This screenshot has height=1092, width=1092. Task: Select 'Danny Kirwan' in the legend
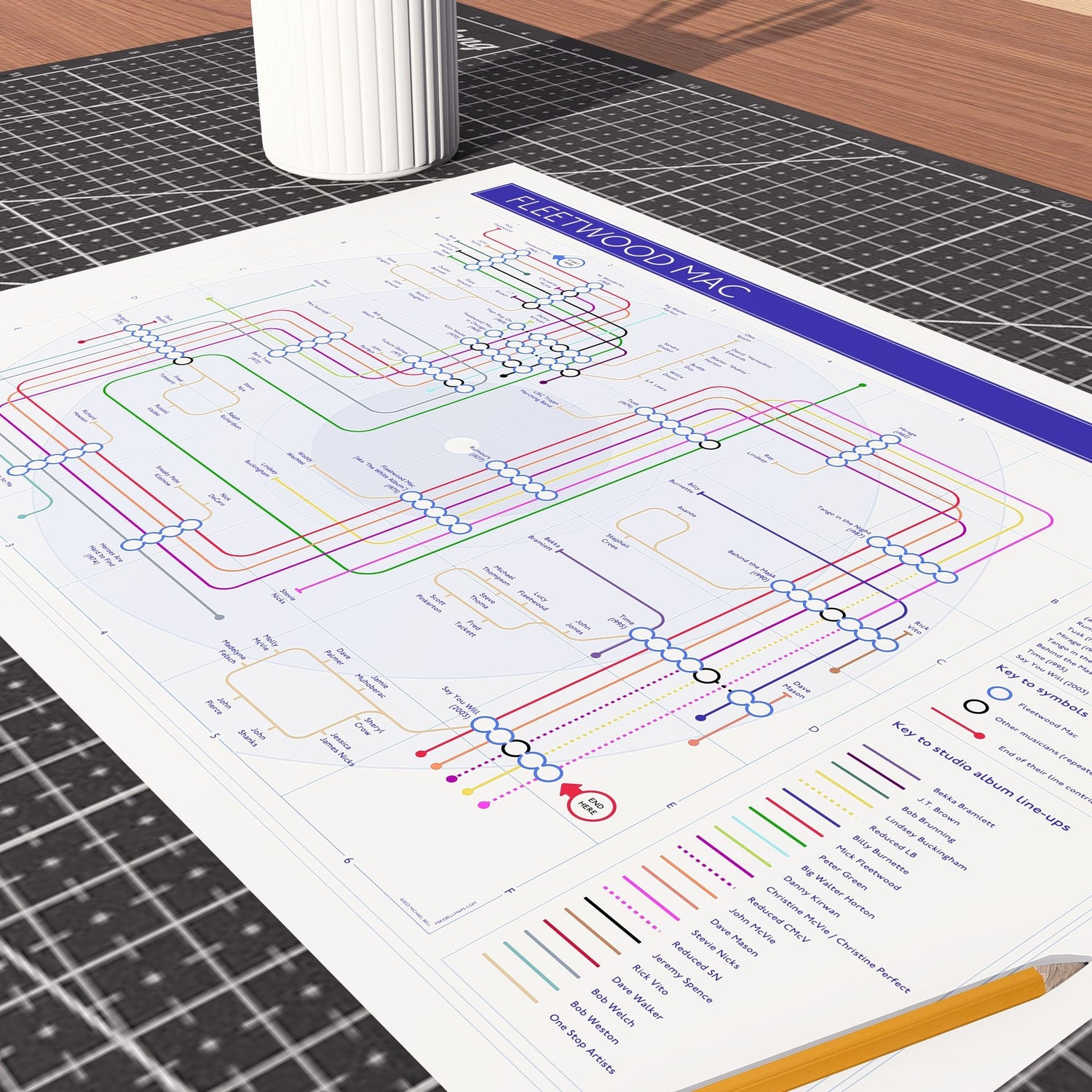[x=811, y=898]
